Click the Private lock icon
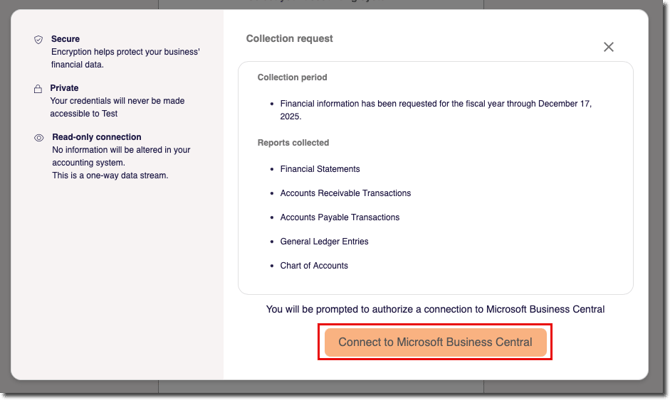This screenshot has width=670, height=400. pyautogui.click(x=38, y=88)
